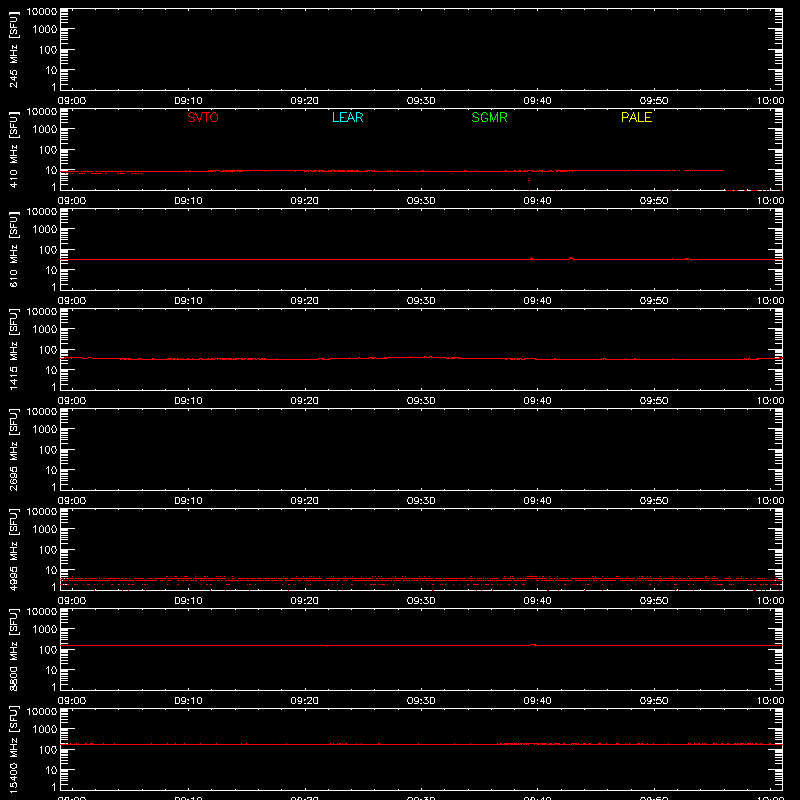Image resolution: width=800 pixels, height=800 pixels.
Task: Click the yellow PALE station label
Action: (636, 117)
